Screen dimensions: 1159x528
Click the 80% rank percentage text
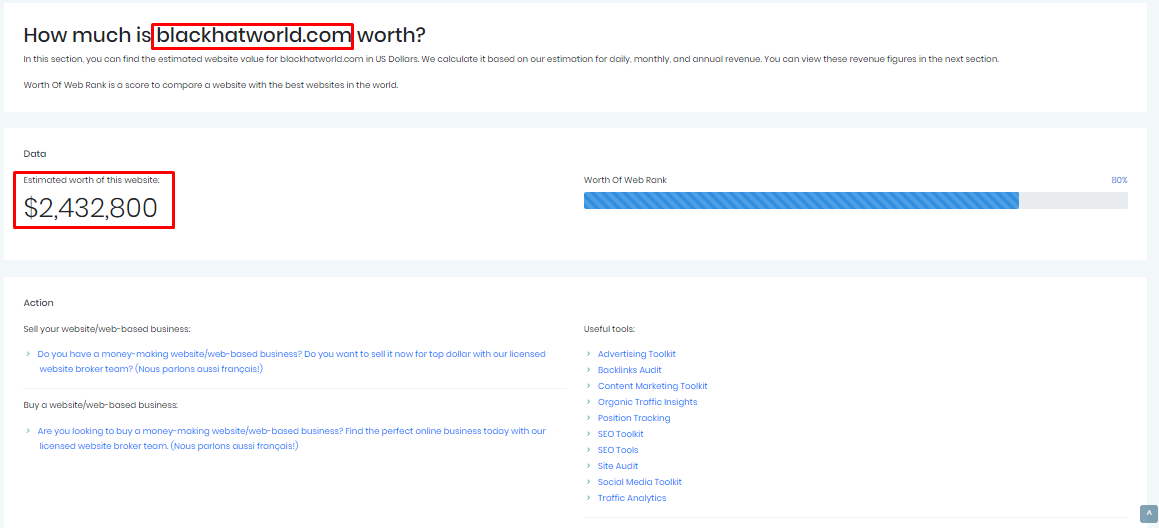click(x=1119, y=180)
